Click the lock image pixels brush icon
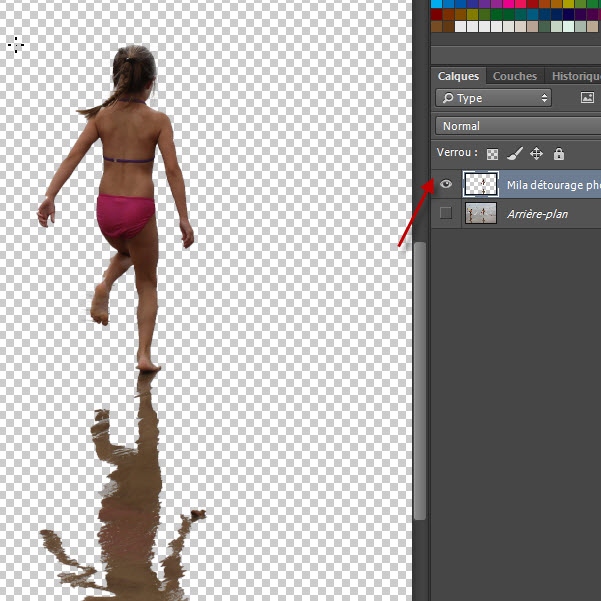Viewport: 601px width, 601px height. [514, 154]
